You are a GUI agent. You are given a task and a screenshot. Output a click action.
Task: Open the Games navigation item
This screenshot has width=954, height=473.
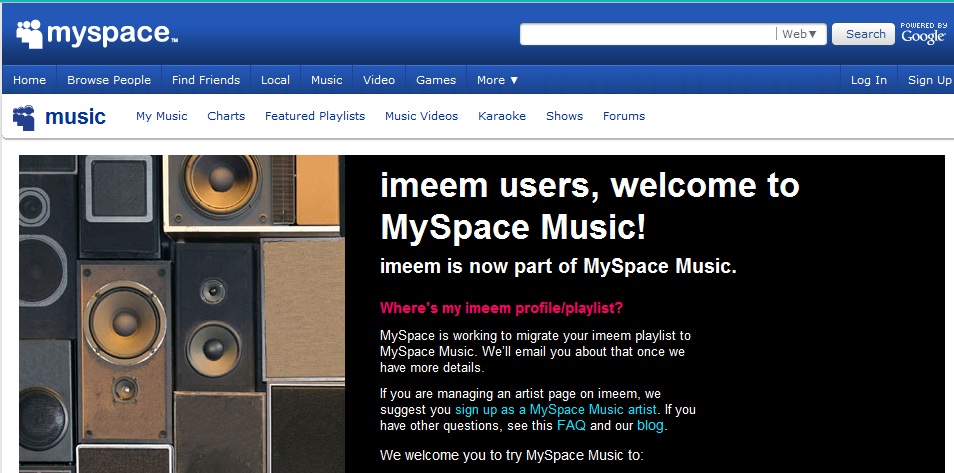436,80
